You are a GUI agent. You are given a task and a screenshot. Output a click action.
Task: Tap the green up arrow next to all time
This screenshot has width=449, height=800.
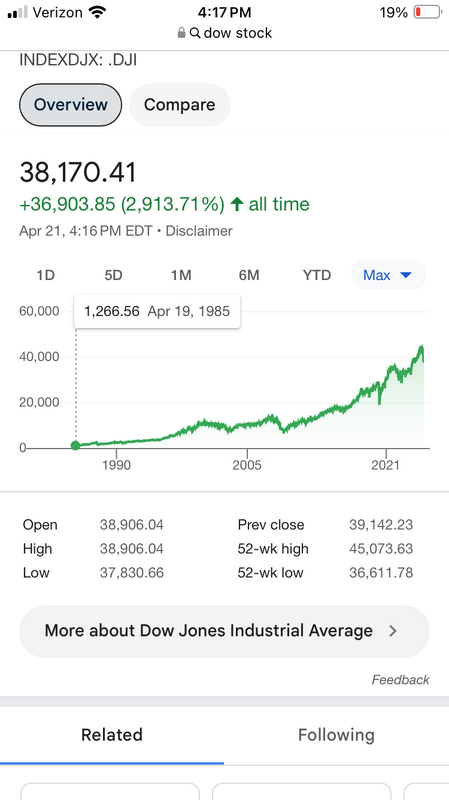(236, 204)
